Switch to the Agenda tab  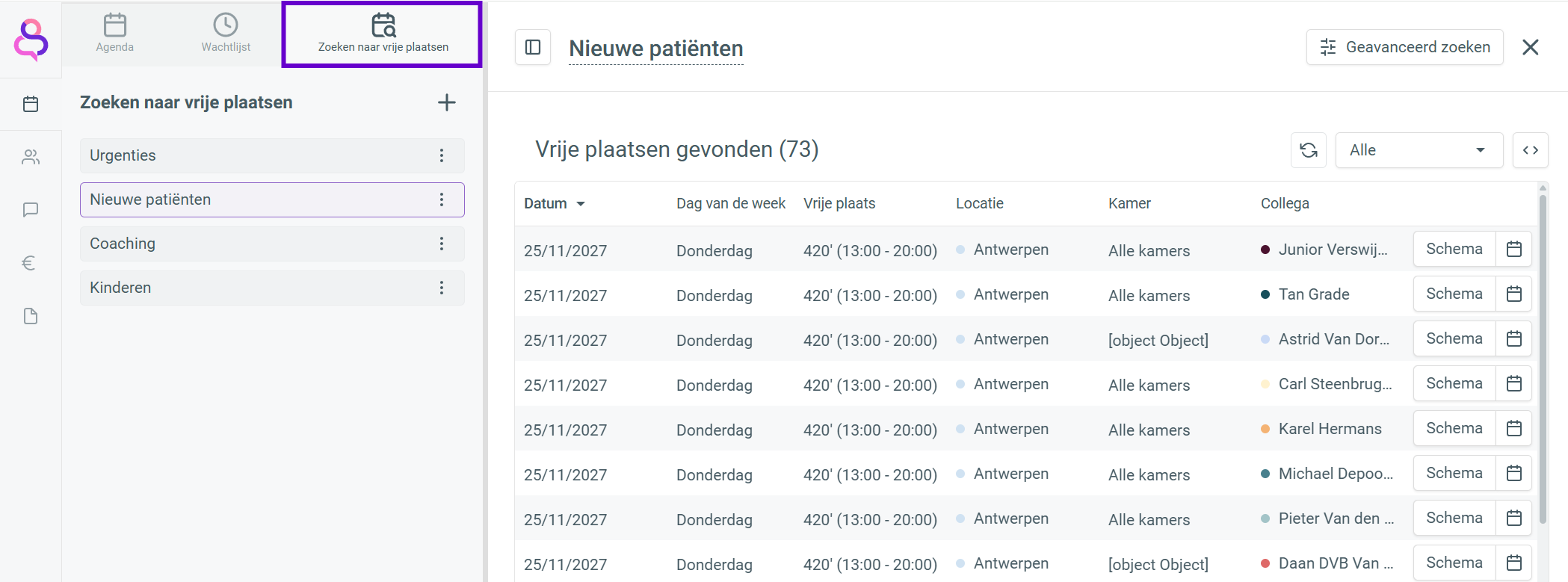point(114,34)
